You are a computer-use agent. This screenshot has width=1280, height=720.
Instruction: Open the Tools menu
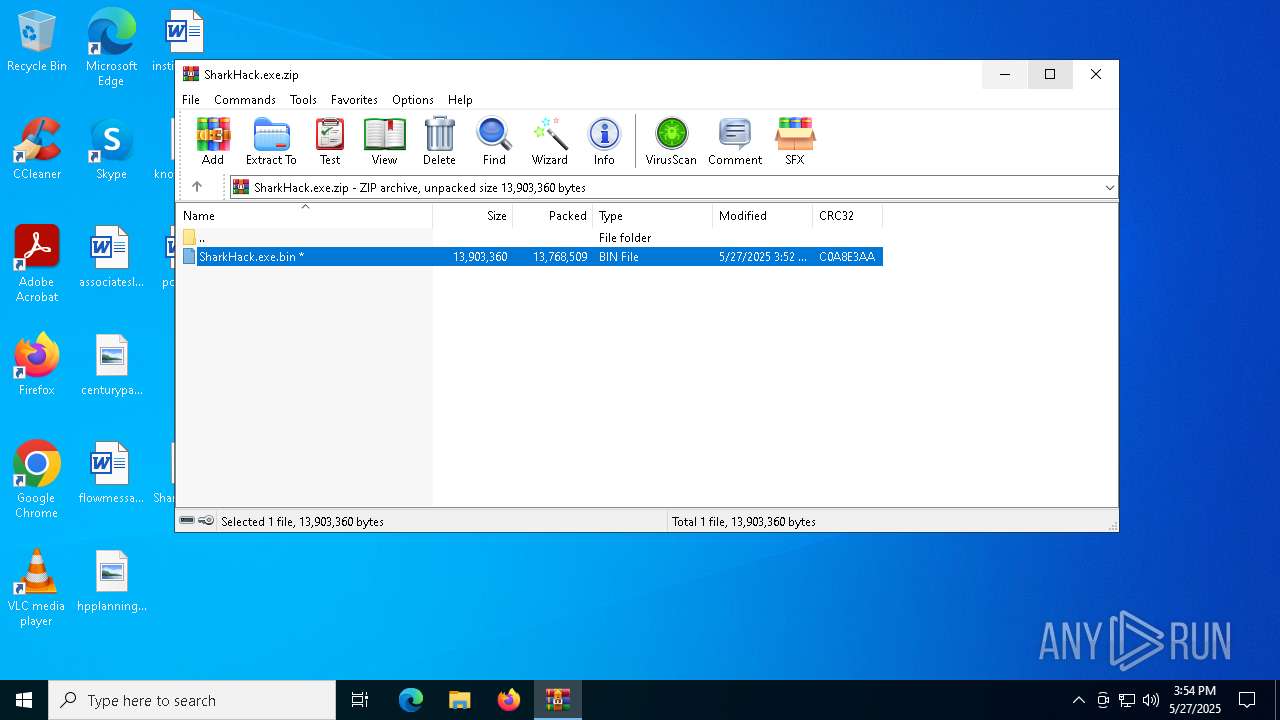point(303,100)
